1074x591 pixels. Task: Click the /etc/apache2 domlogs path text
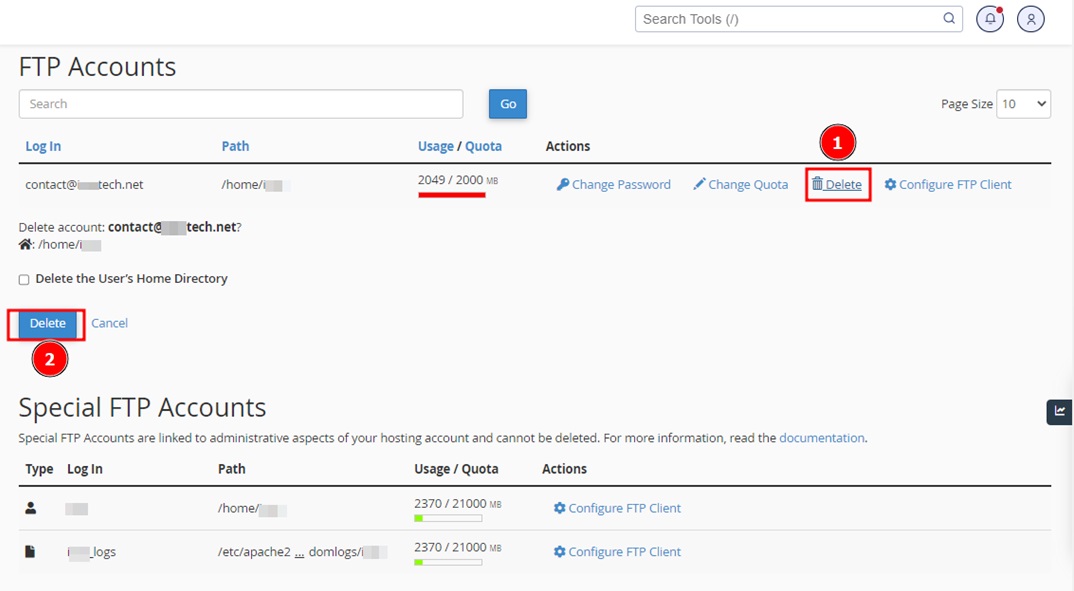(303, 552)
